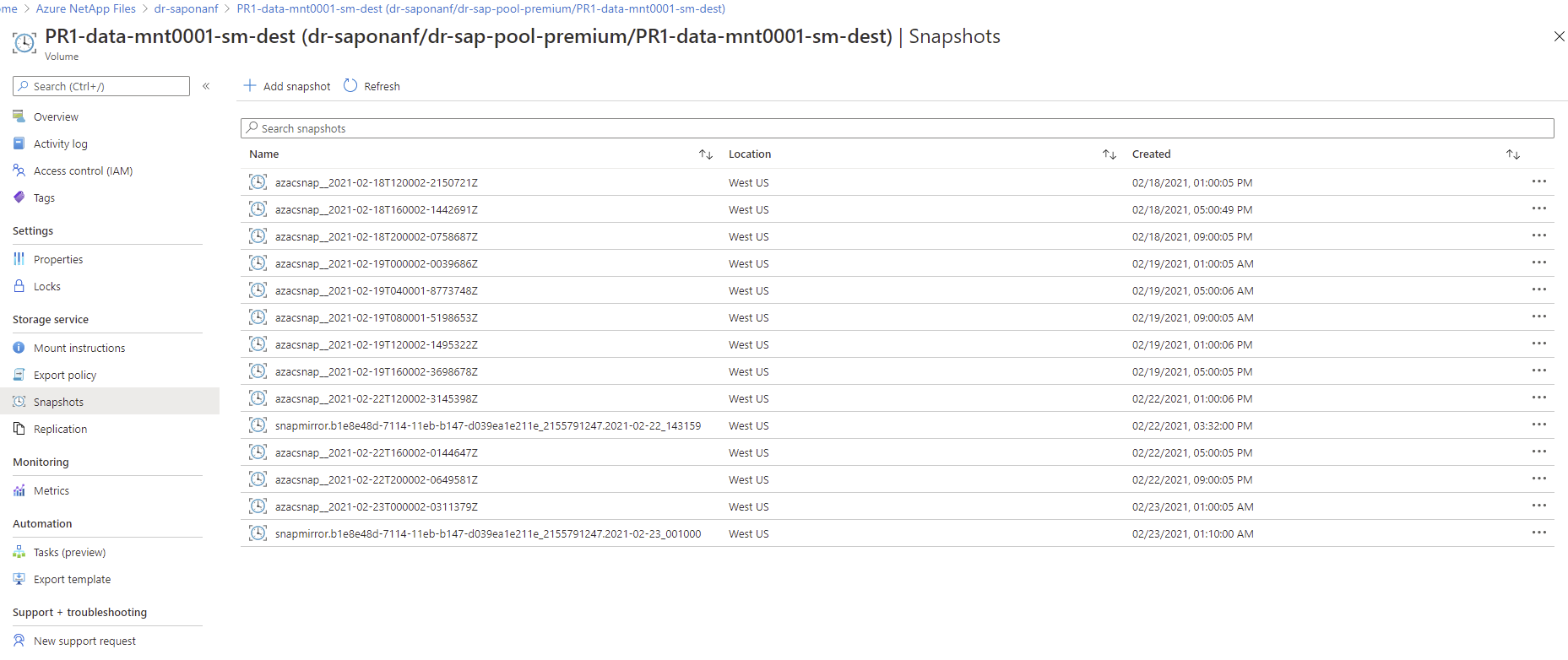Collapse the sidebar with double-chevron
This screenshot has width=1568, height=660.
(206, 86)
